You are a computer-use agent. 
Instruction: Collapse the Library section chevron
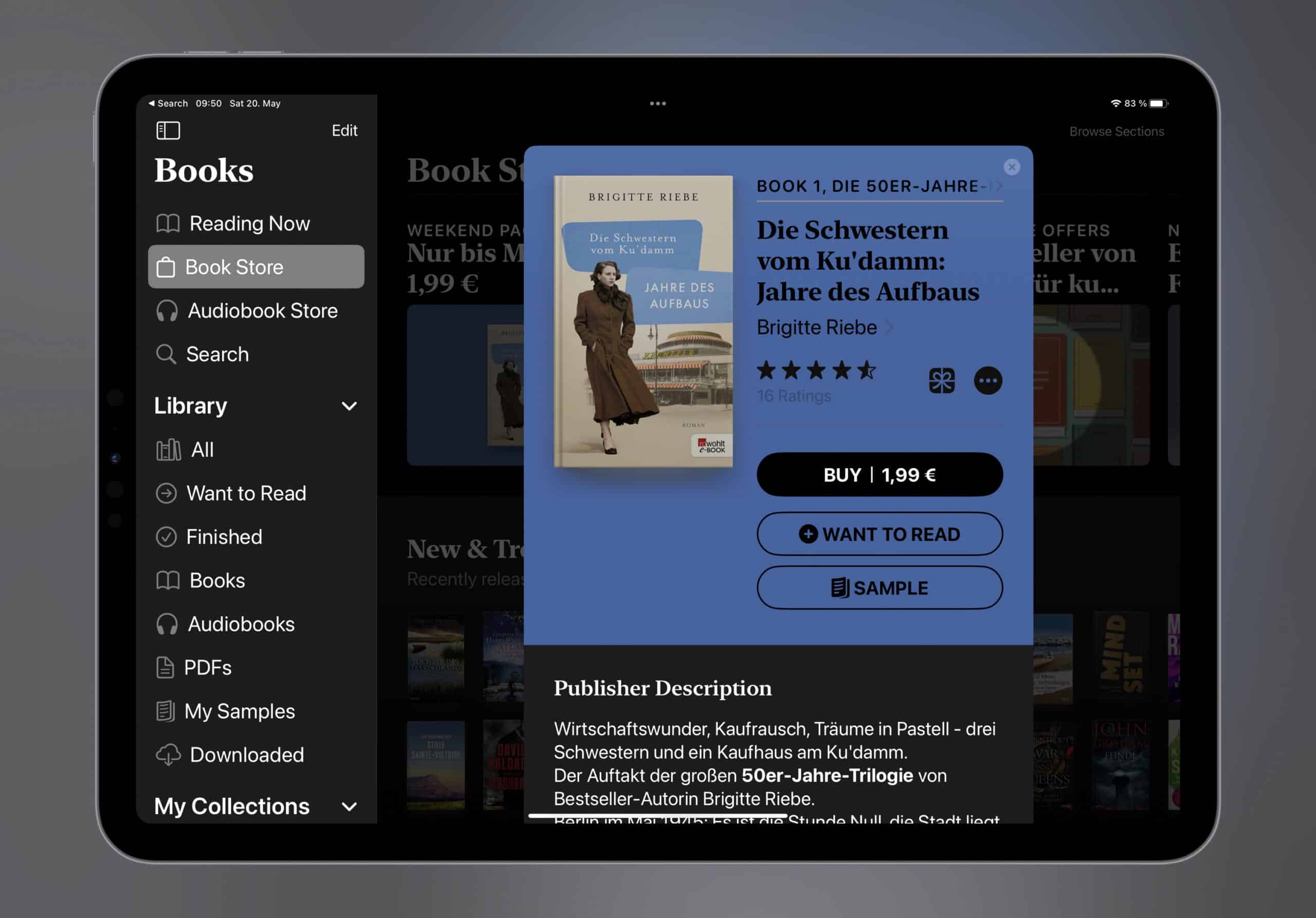point(349,406)
